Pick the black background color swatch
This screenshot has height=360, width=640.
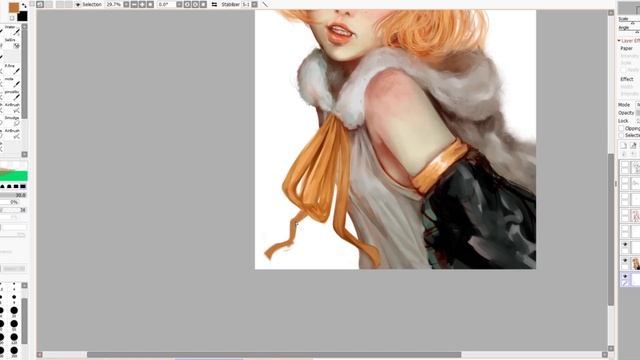point(22,16)
